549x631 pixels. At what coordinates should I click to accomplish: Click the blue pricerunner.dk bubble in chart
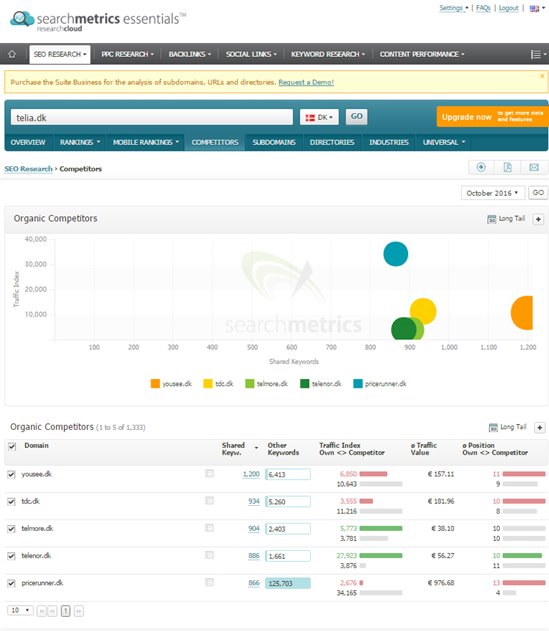pyautogui.click(x=396, y=254)
